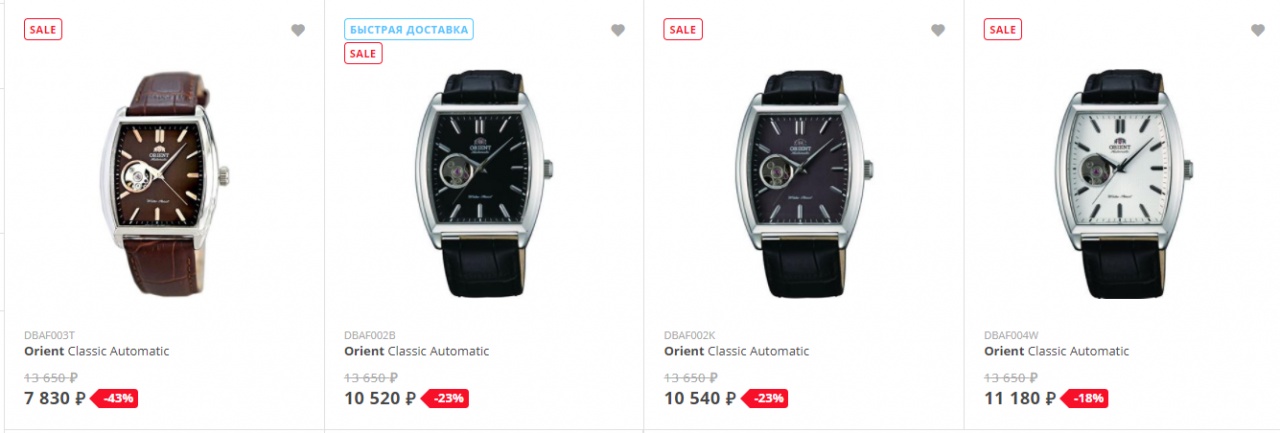Open Orient Classic Automatic link for DBAF002K
Viewport: 1280px width, 433px height.
tap(737, 351)
